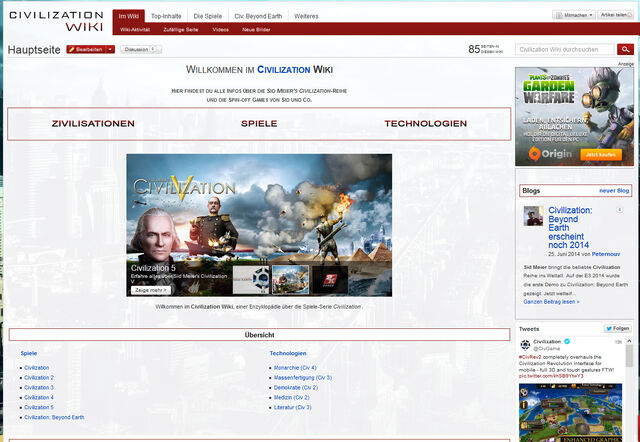Screen dimensions: 640x442
Task: Click Zeige mehr on the slider
Action: (150, 290)
